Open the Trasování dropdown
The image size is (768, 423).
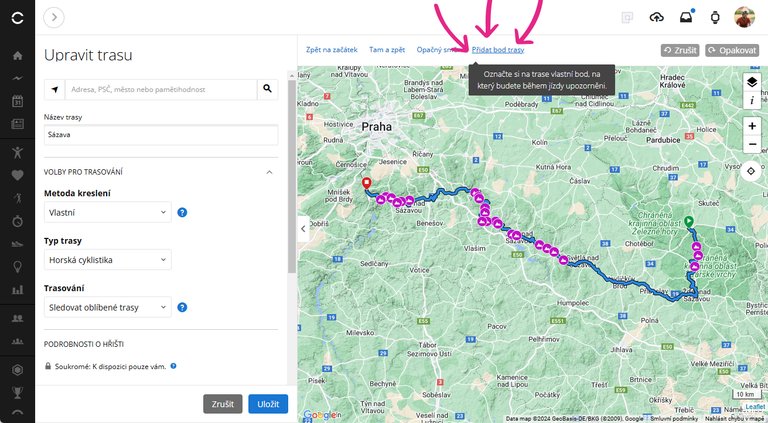109,307
